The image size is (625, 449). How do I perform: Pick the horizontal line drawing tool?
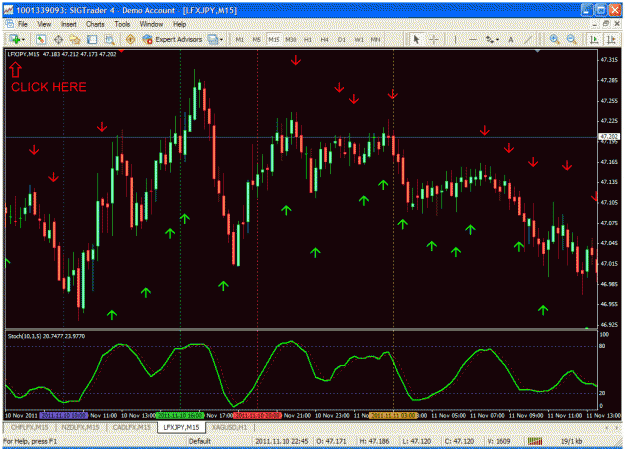[473, 39]
